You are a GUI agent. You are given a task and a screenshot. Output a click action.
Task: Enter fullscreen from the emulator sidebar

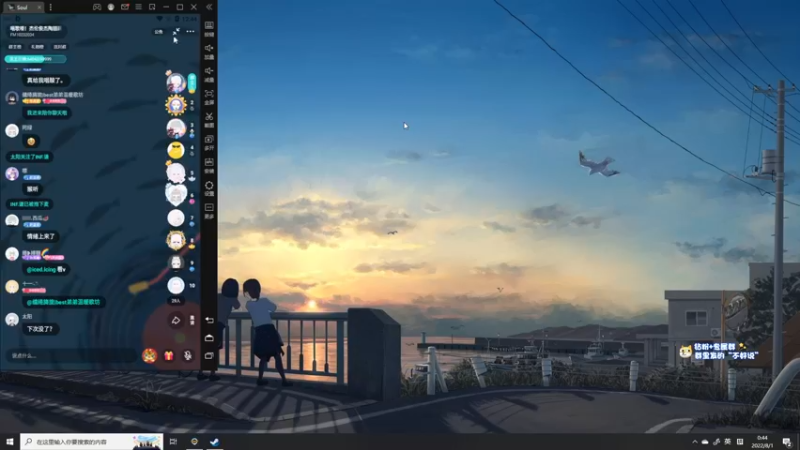[209, 96]
